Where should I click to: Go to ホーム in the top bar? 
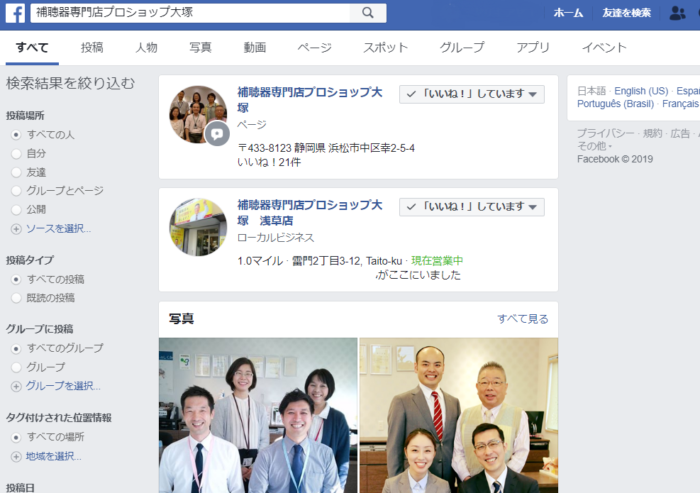[568, 13]
